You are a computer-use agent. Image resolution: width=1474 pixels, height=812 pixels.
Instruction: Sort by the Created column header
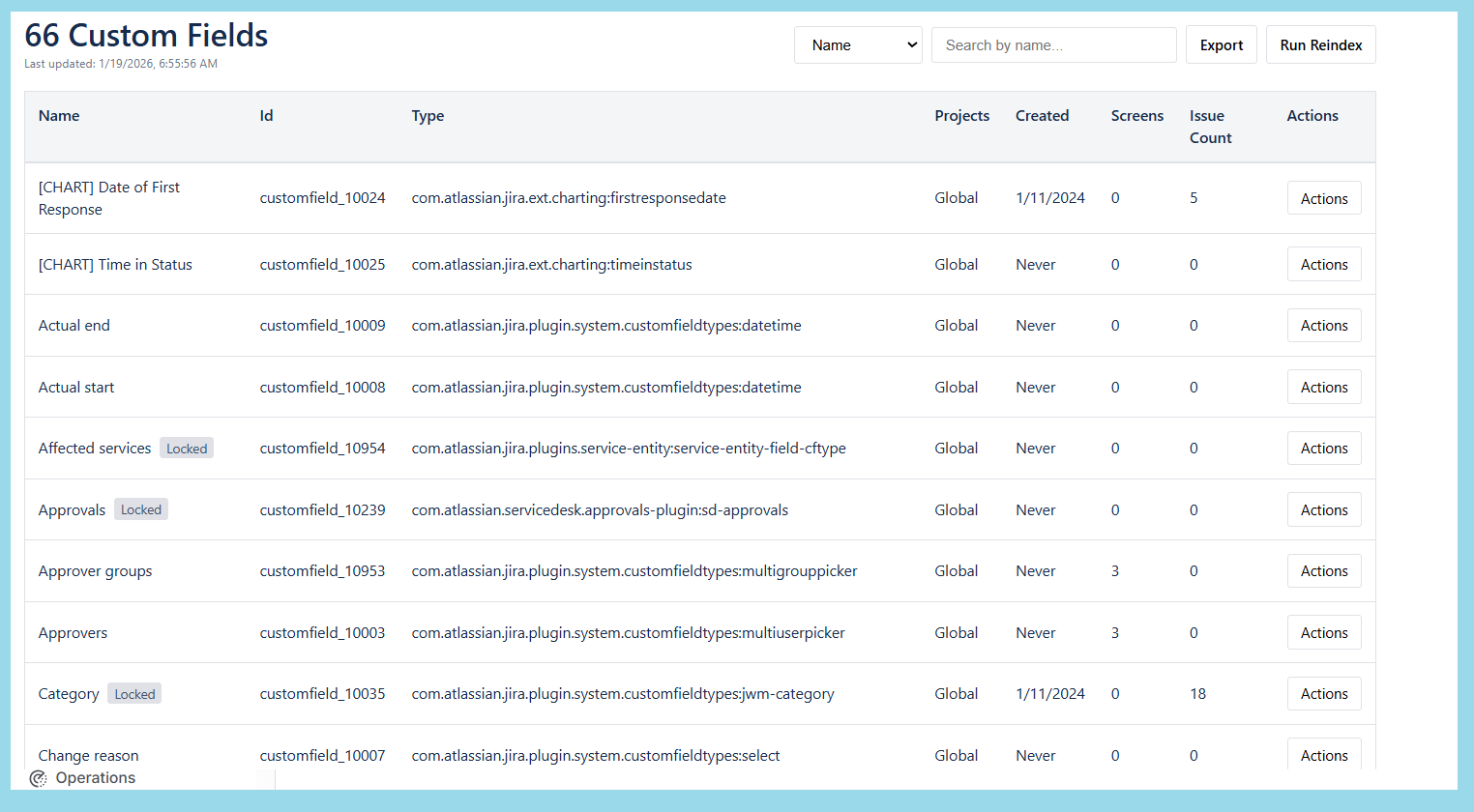(x=1042, y=115)
